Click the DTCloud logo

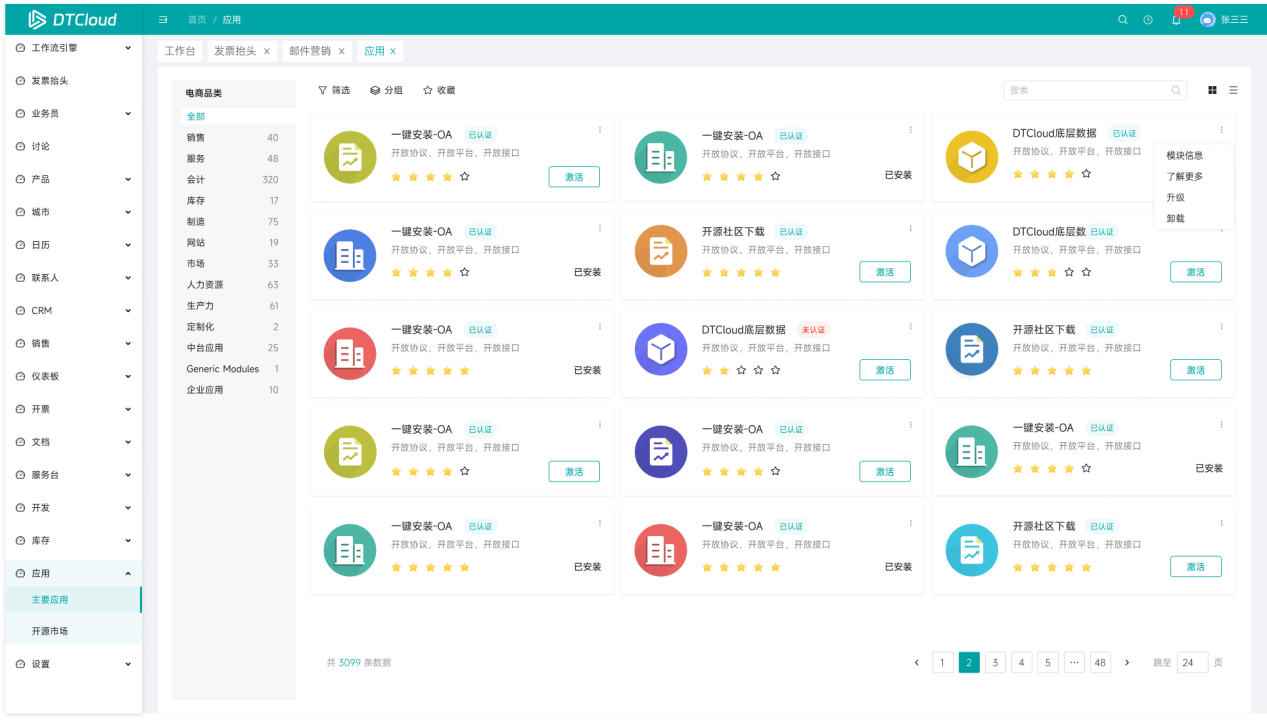click(72, 19)
